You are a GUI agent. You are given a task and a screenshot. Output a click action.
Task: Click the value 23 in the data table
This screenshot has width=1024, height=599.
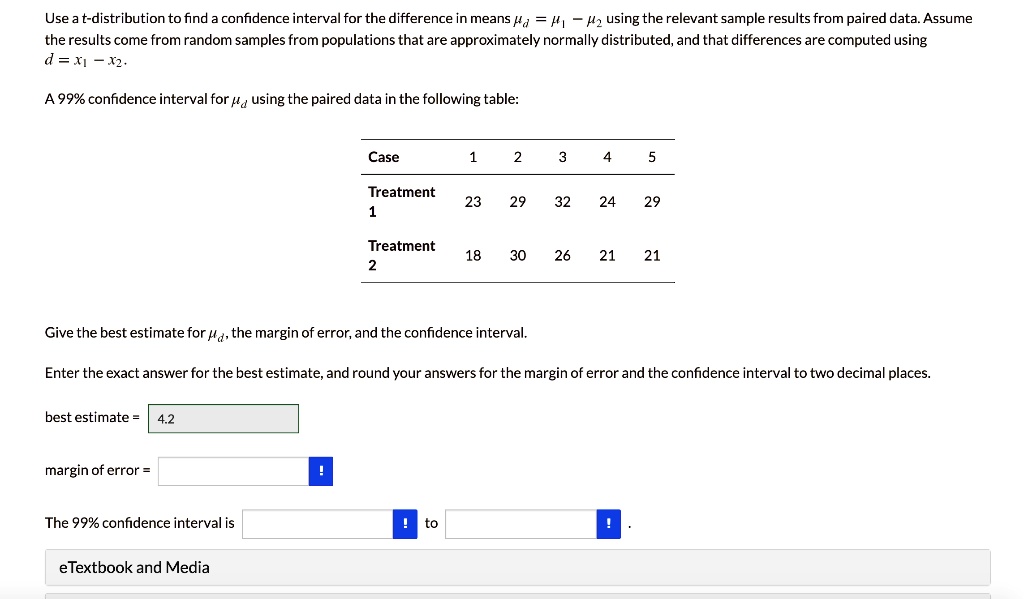(472, 201)
